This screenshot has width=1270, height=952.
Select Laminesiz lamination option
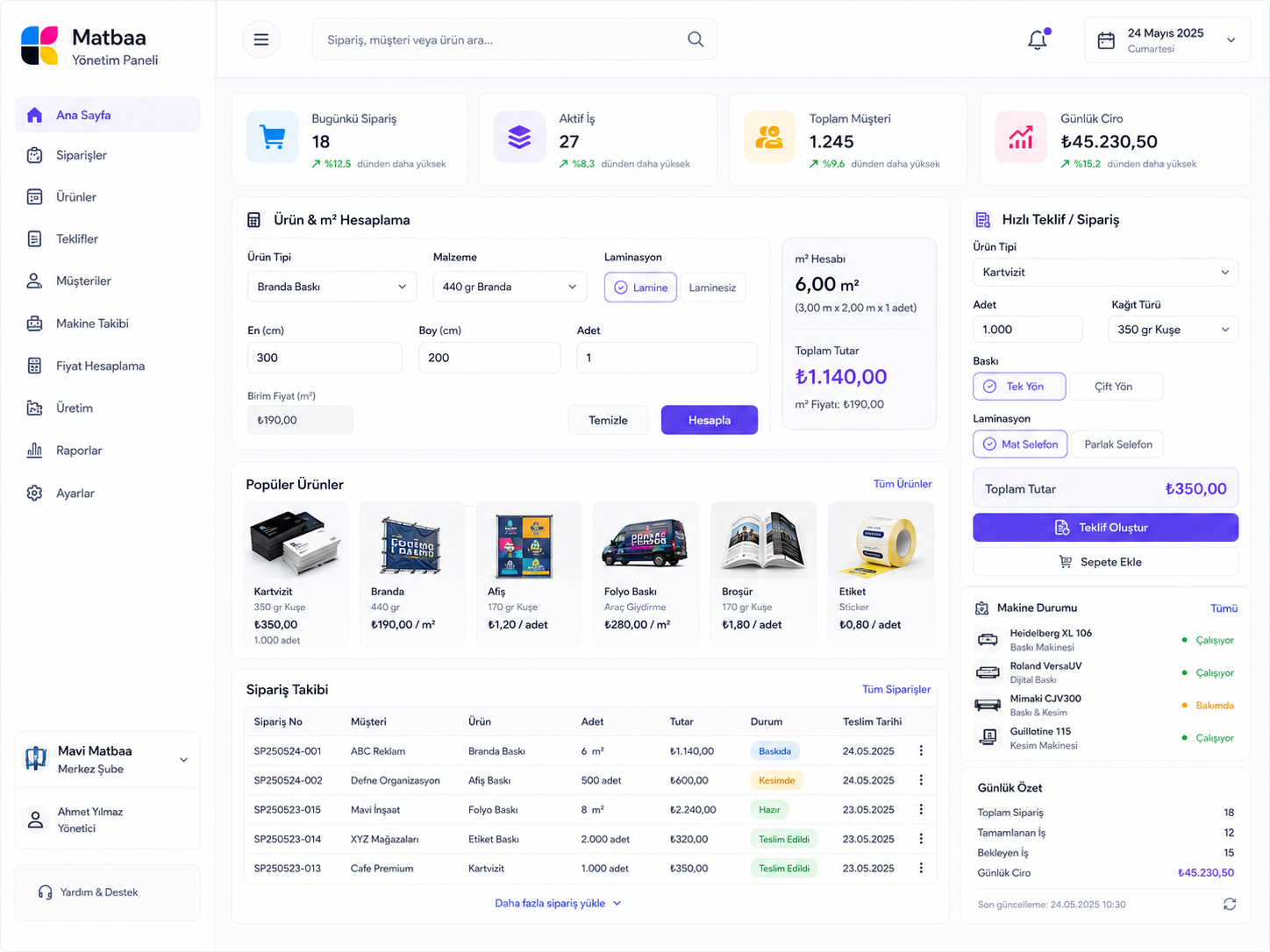712,288
